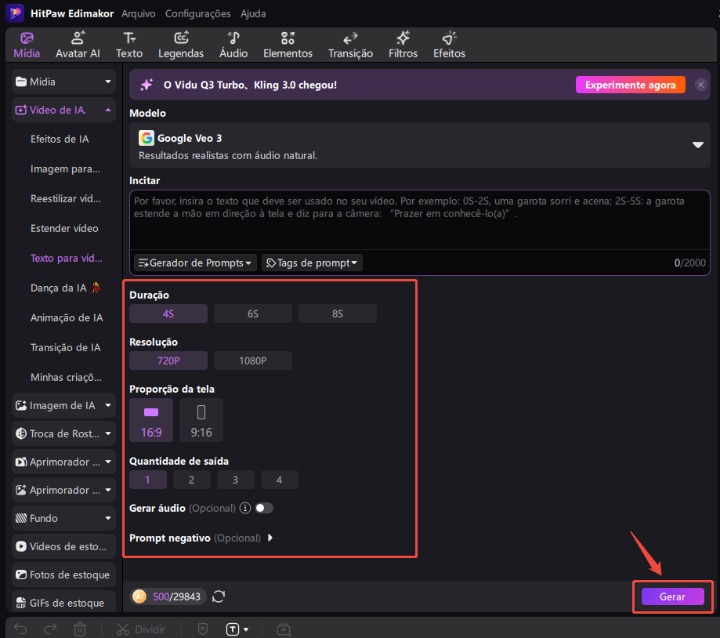
Task: Select Efeitos de IA in sidebar
Action: (x=60, y=139)
